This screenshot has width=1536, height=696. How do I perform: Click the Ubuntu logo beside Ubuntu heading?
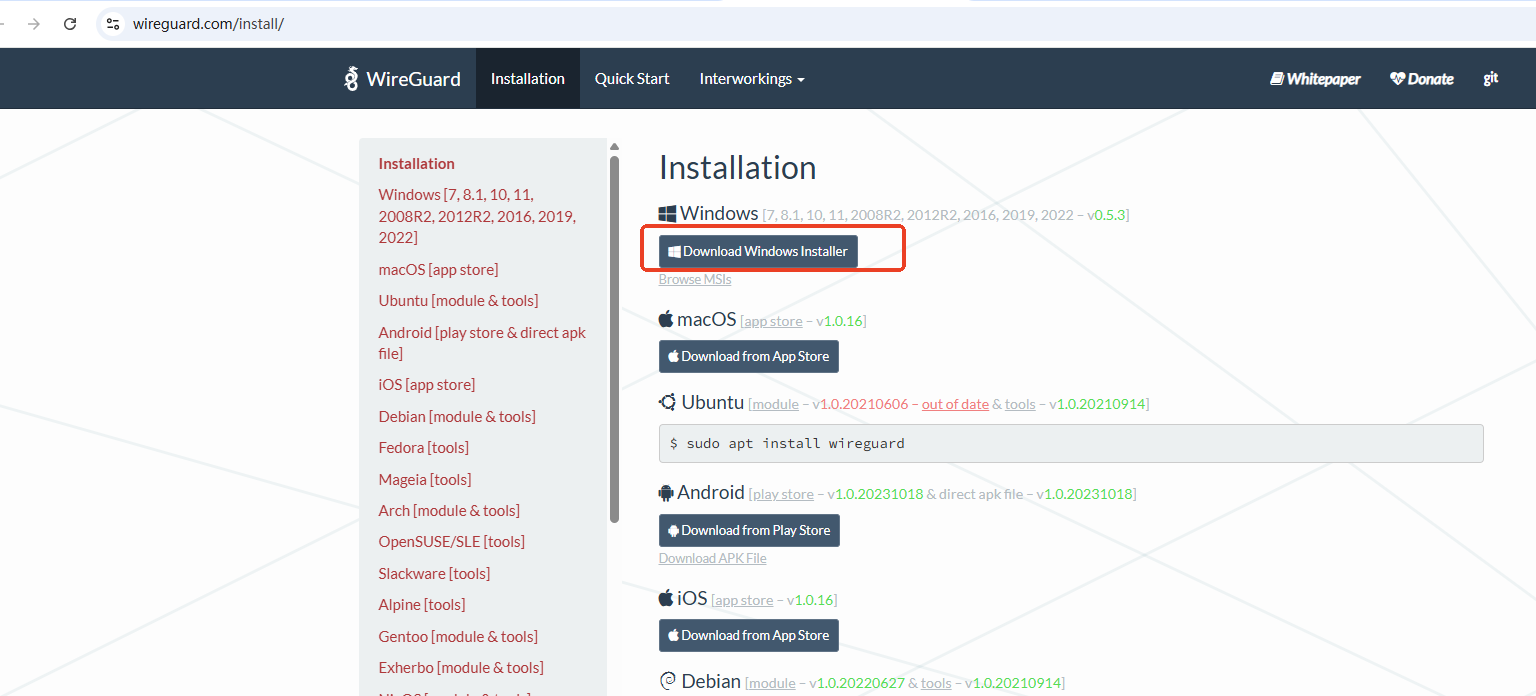click(x=668, y=402)
